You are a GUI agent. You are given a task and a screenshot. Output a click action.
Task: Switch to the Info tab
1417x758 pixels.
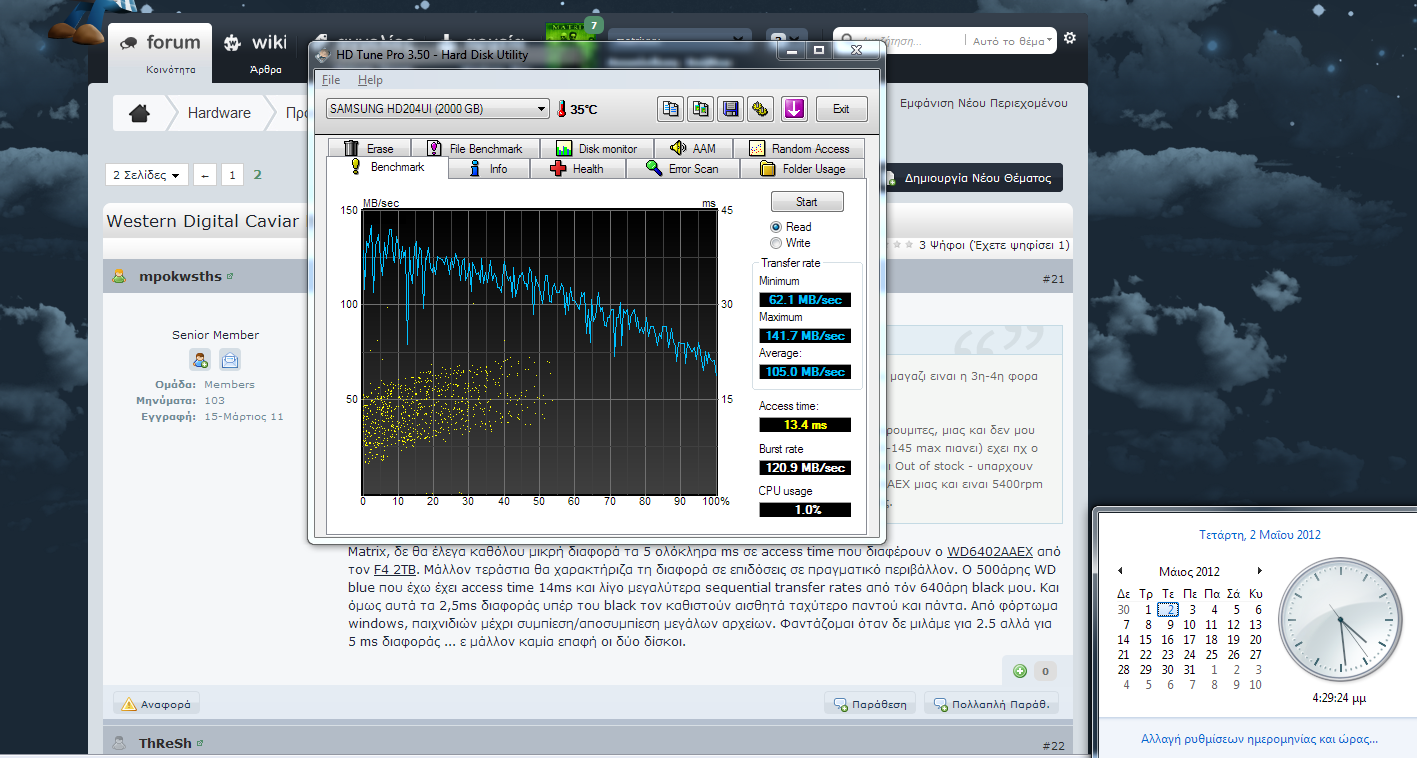coord(487,169)
